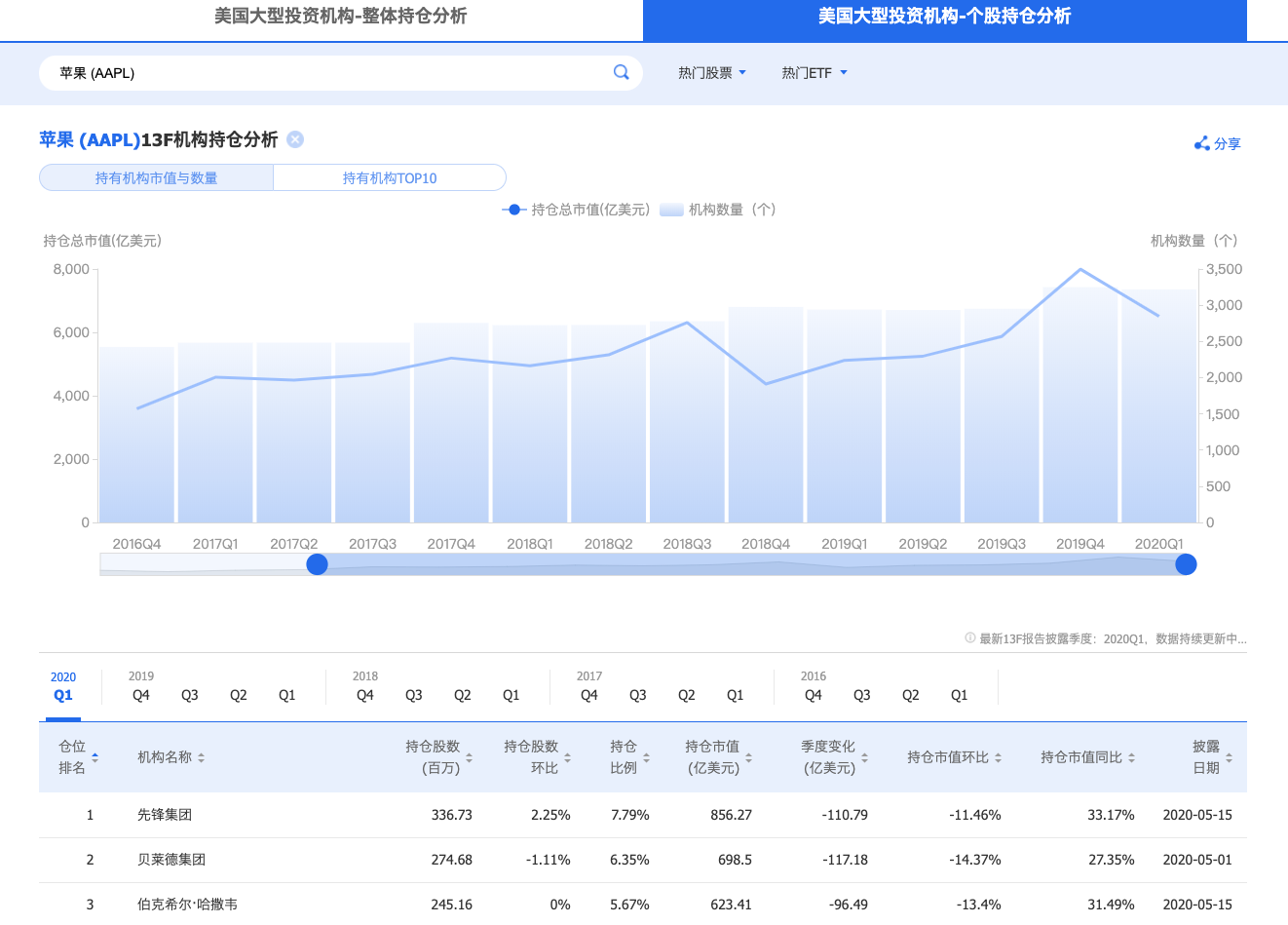This screenshot has width=1288, height=925.
Task: Sort by 持仓市值同比 column arrows
Action: point(1131,757)
